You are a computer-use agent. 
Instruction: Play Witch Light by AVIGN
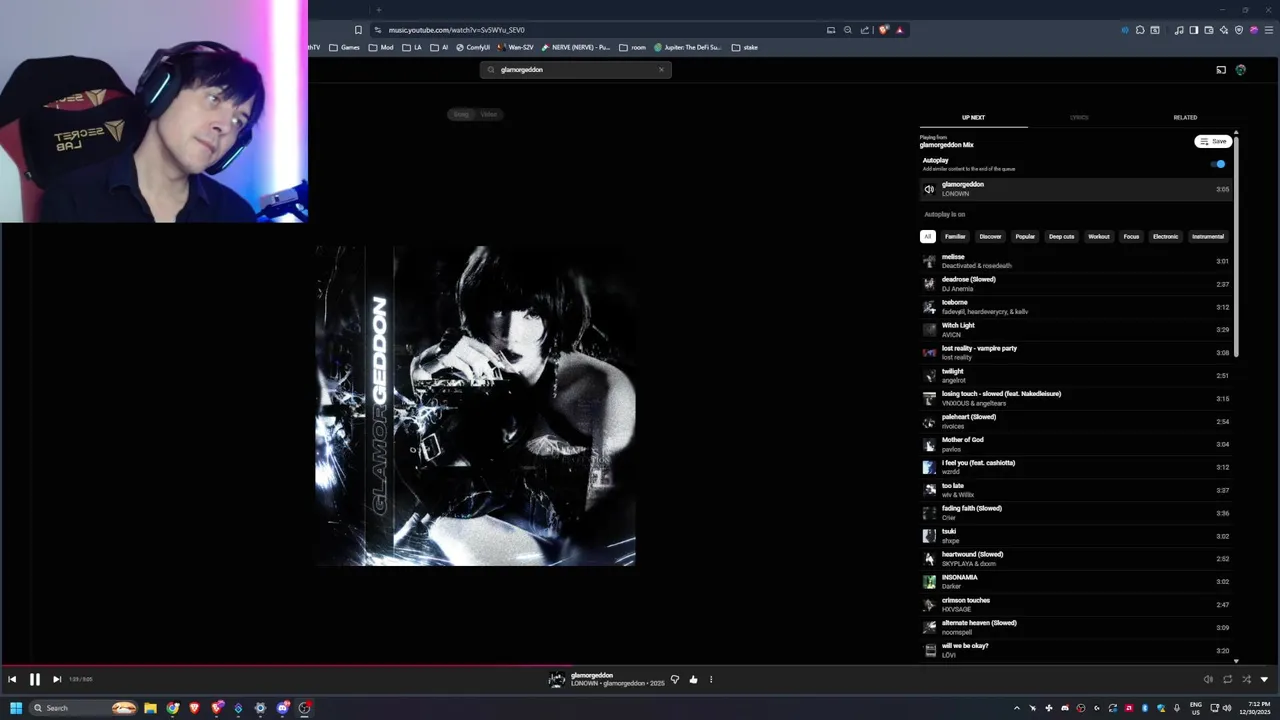tap(1076, 330)
